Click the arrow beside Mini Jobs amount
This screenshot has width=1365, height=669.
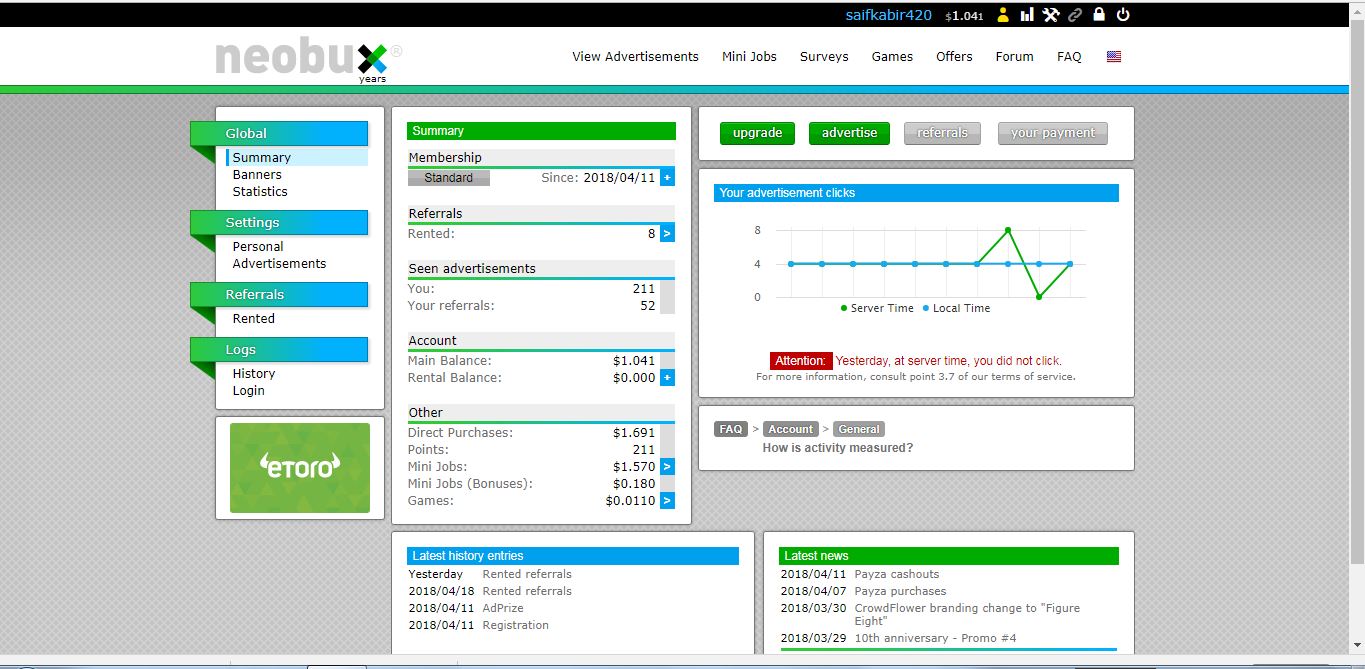(667, 467)
